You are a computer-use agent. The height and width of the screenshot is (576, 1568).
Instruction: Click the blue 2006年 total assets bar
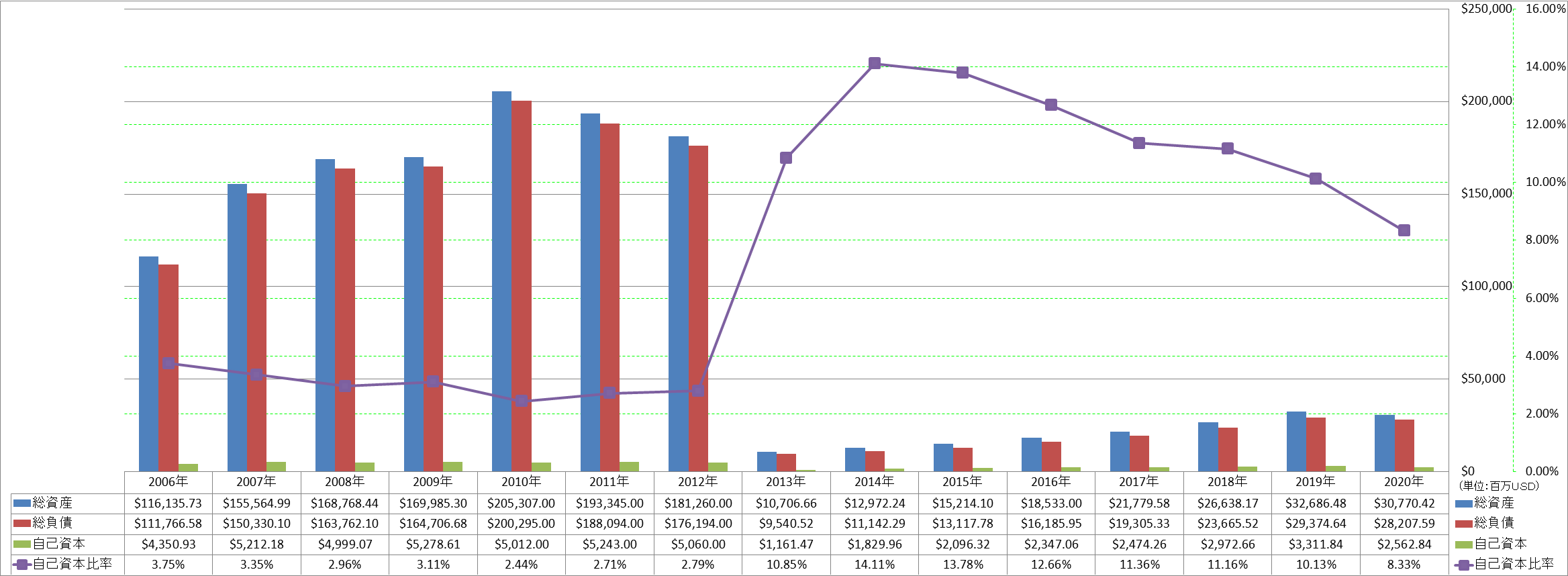148,364
